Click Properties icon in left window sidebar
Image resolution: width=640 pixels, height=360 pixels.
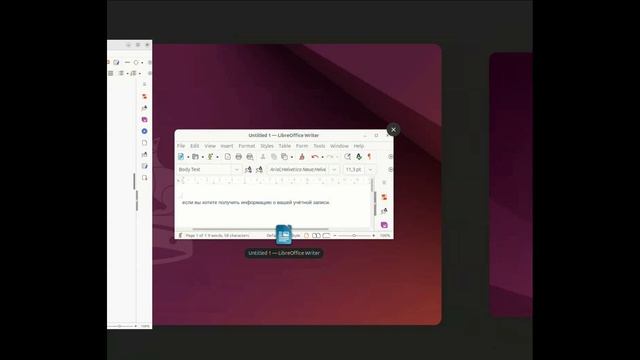[x=144, y=97]
